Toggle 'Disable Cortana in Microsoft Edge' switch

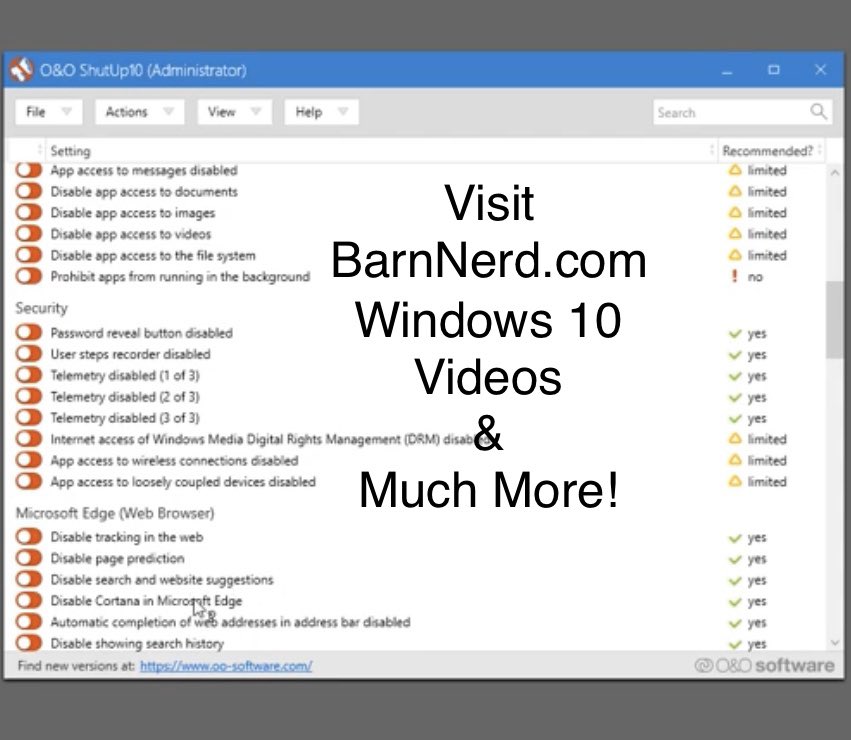29,600
